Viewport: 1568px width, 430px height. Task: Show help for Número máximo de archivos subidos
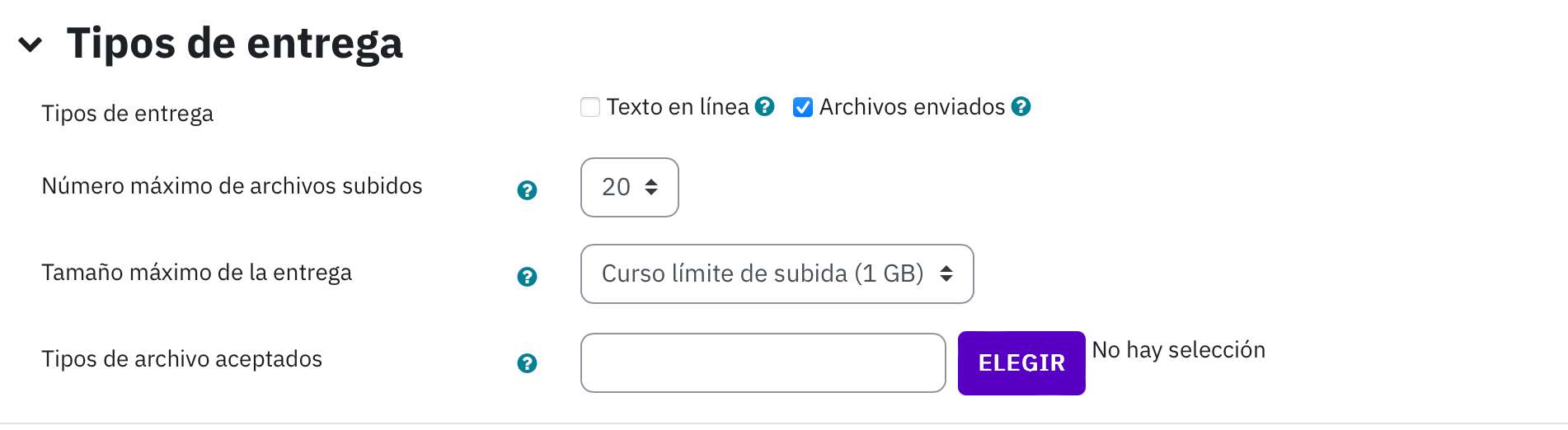coord(527,190)
